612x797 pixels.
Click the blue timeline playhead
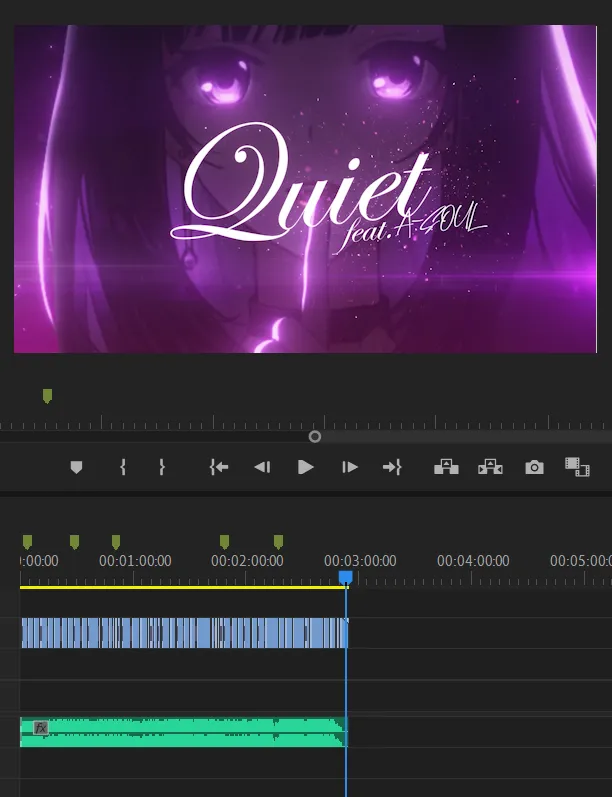[345, 578]
